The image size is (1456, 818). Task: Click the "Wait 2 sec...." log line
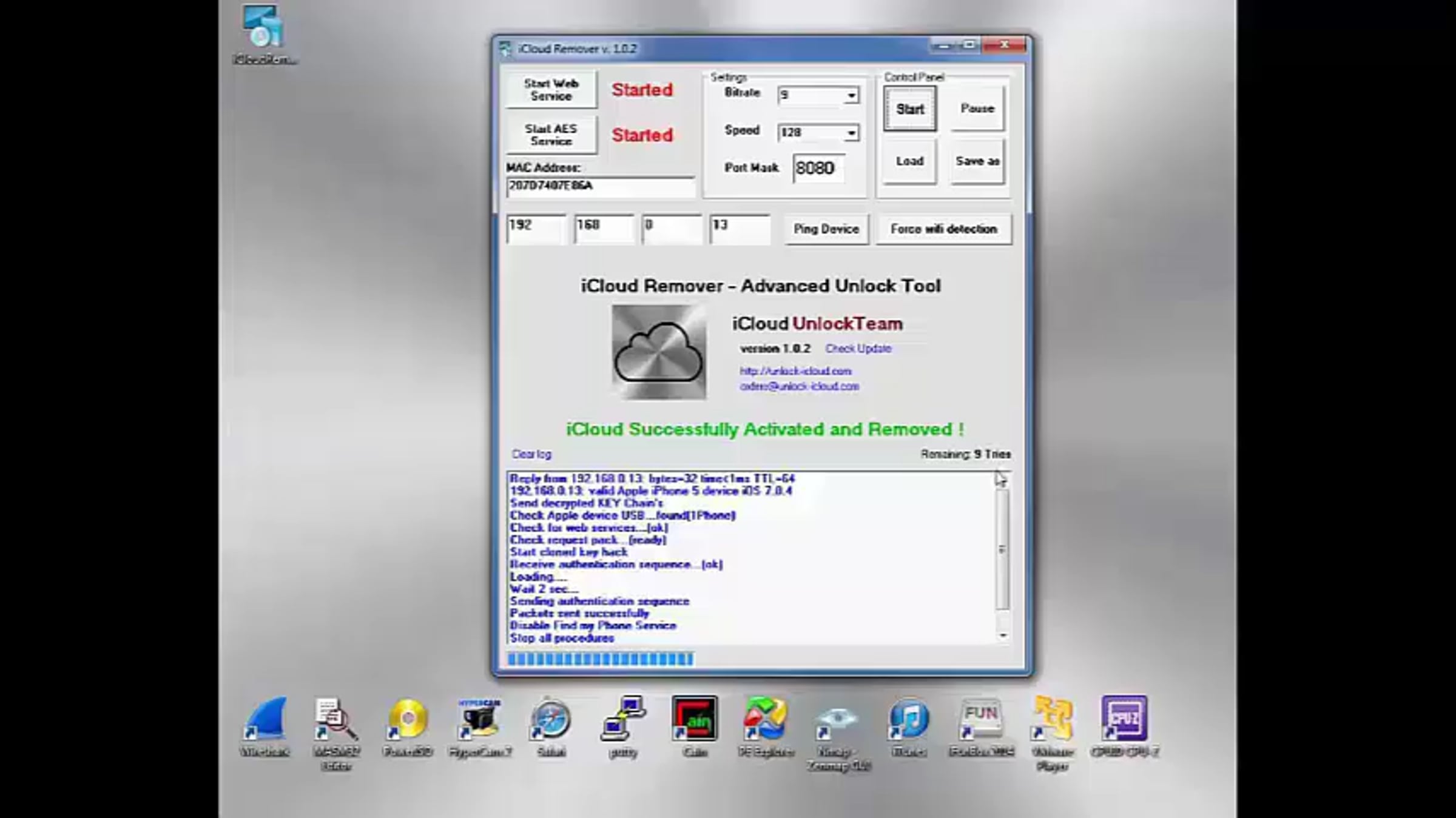point(544,589)
